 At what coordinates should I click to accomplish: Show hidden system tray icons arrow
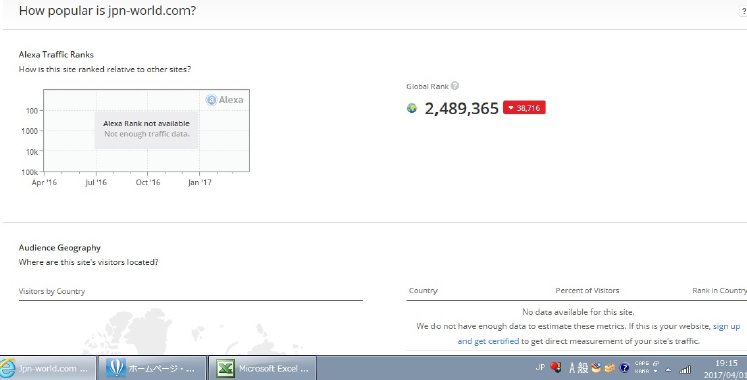[x=668, y=370]
